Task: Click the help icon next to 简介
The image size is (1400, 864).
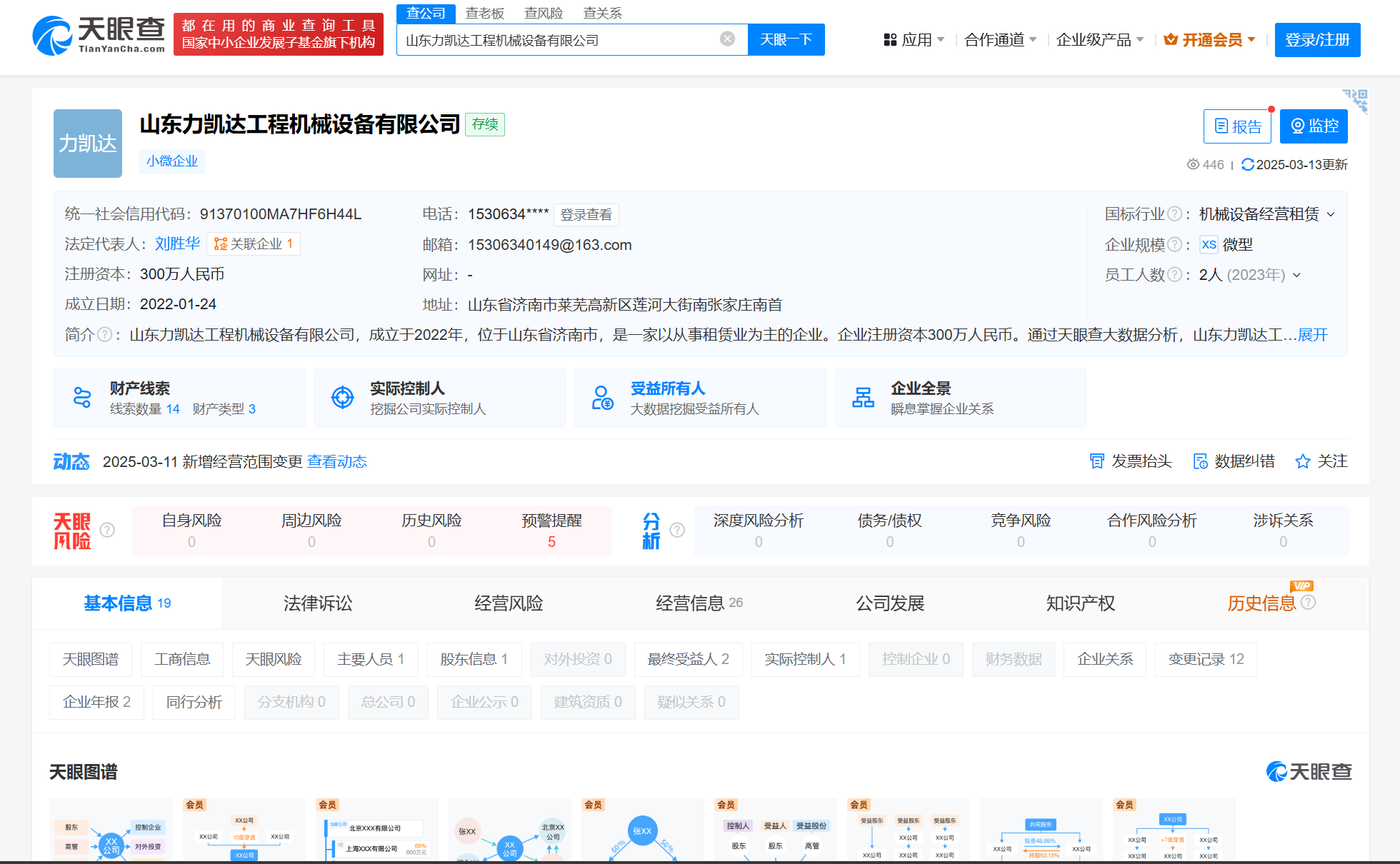Action: (104, 334)
